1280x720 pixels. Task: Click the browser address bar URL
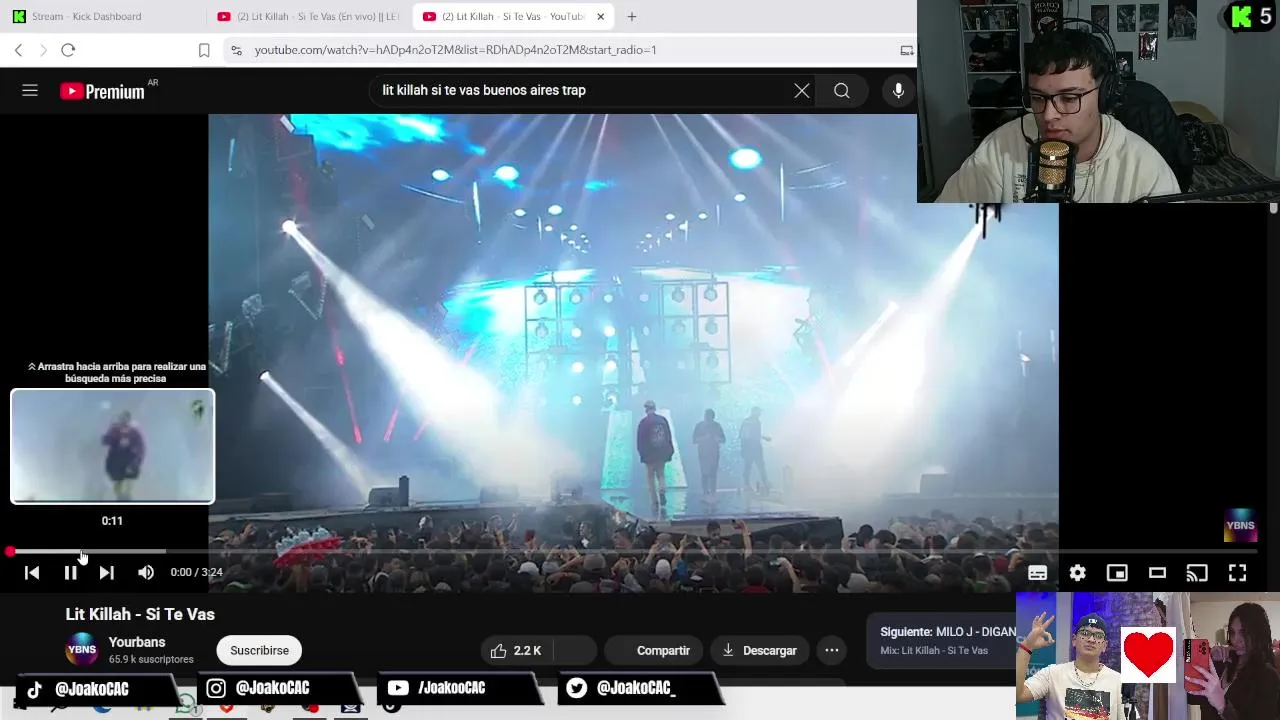[455, 50]
